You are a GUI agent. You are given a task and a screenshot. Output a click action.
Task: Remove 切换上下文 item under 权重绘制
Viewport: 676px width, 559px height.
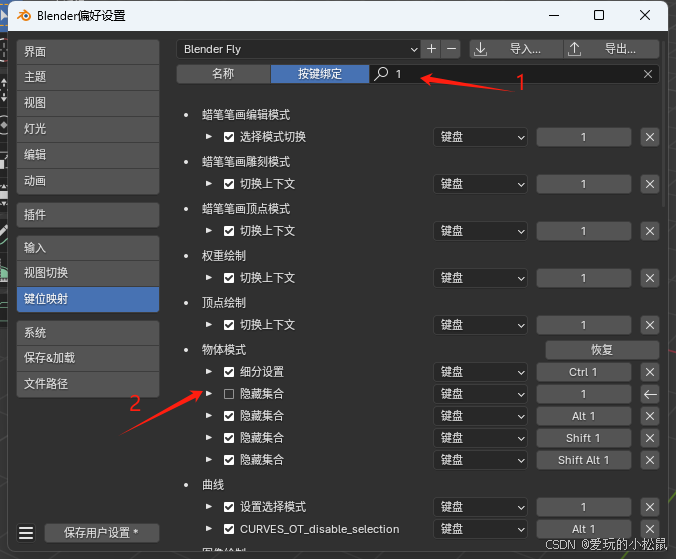tap(650, 278)
